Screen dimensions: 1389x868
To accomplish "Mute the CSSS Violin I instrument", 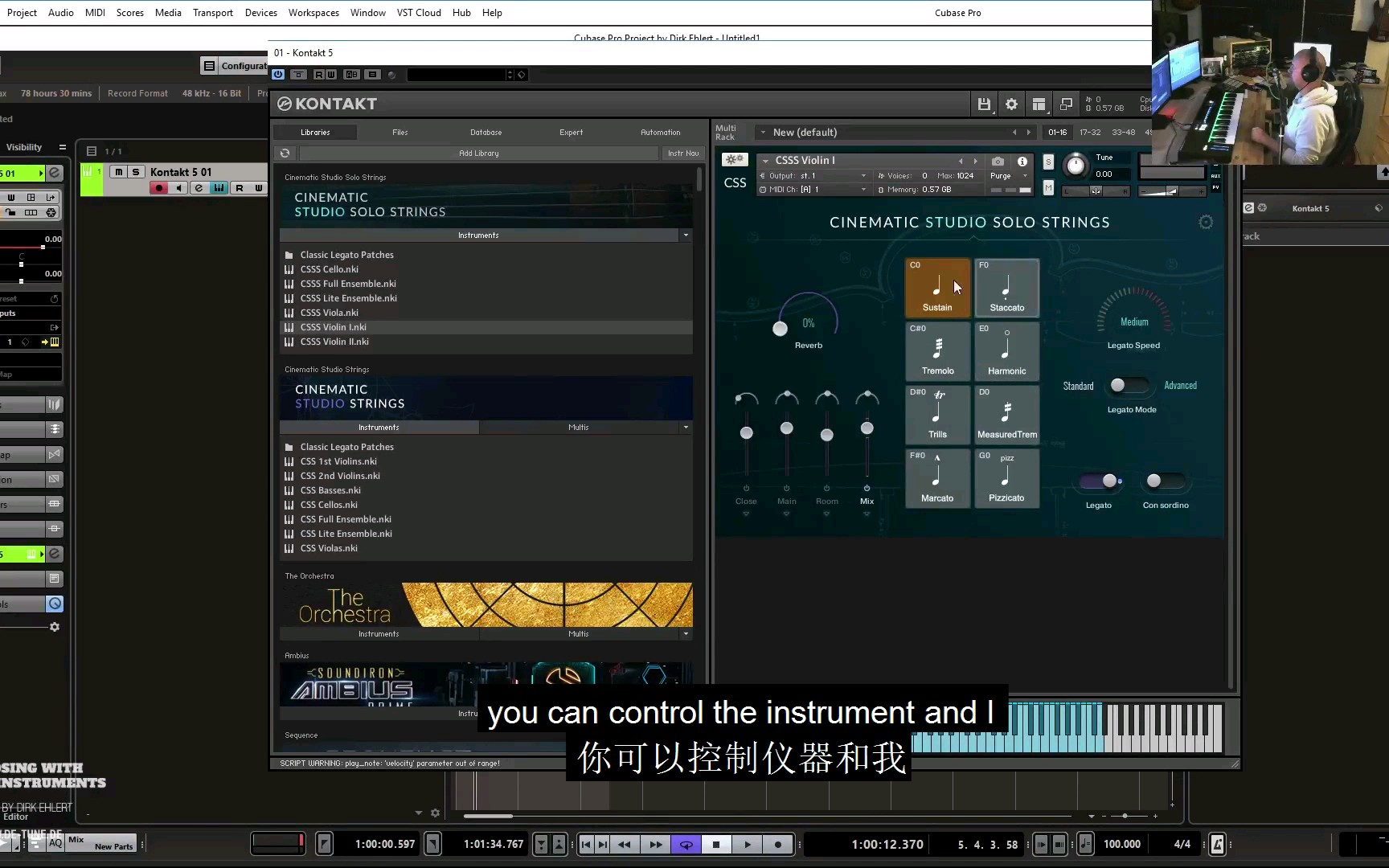I will tap(1048, 187).
